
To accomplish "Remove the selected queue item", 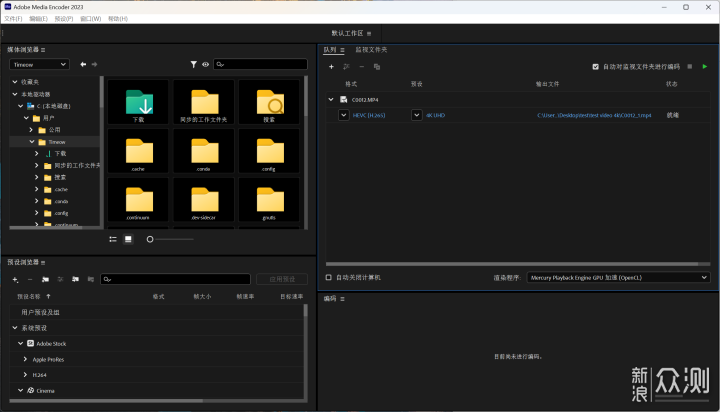I will (361, 67).
